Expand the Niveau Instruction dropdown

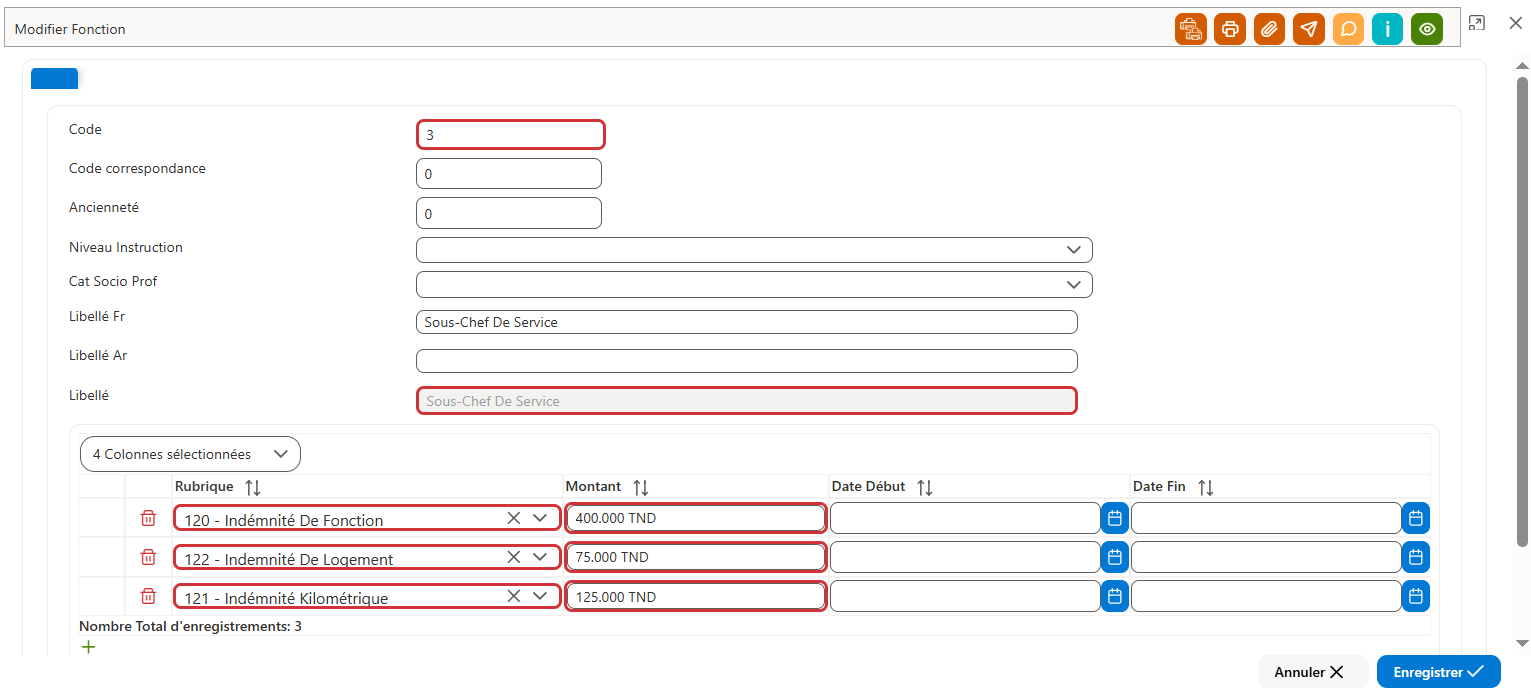point(1073,250)
